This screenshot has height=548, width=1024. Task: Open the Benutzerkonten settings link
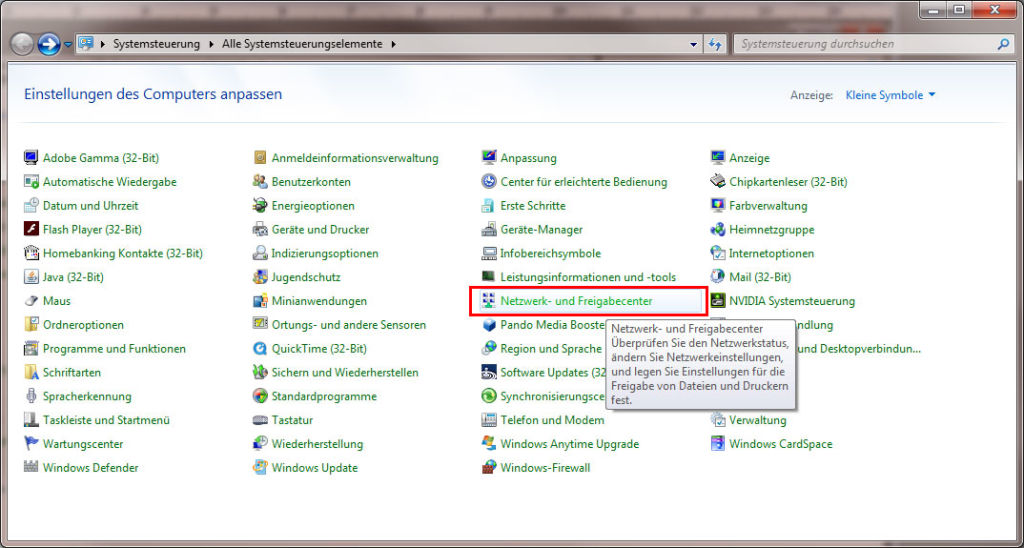[311, 182]
